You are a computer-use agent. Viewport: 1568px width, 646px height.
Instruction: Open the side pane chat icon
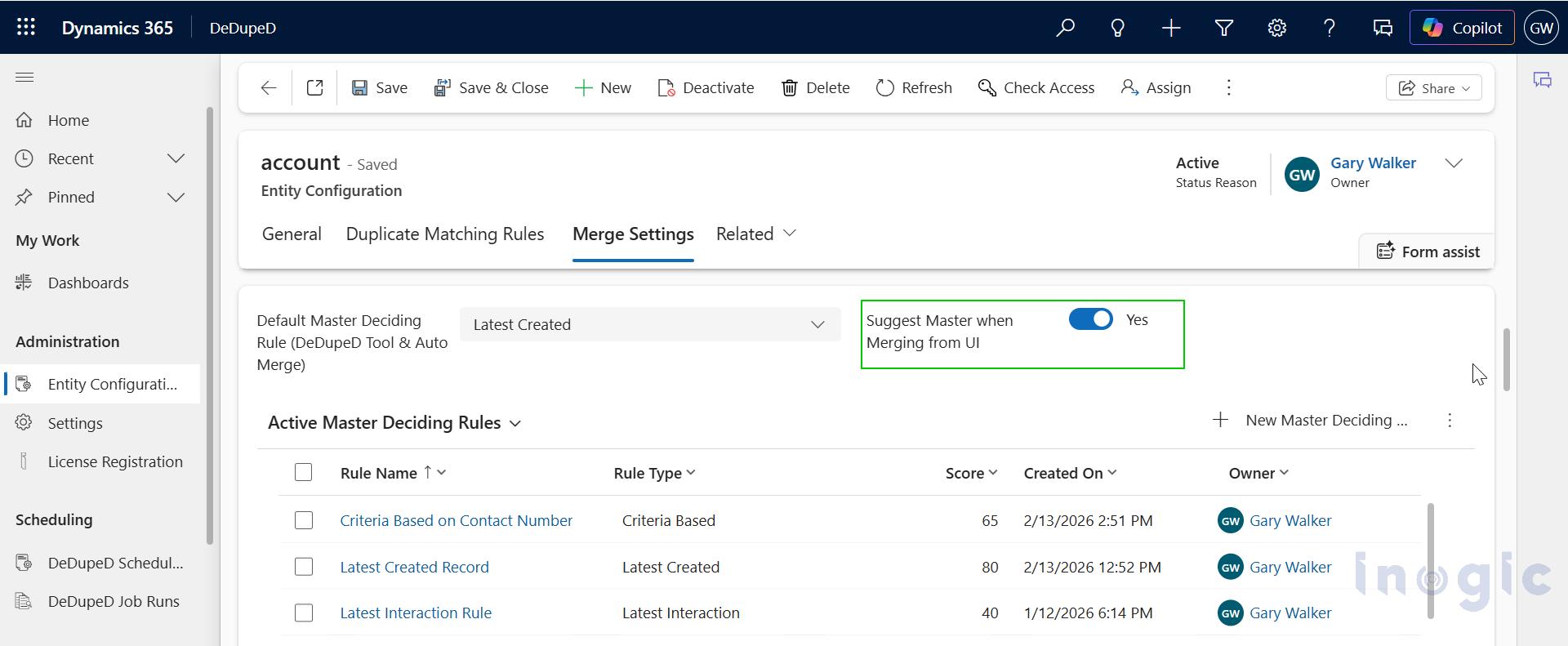coord(1542,80)
